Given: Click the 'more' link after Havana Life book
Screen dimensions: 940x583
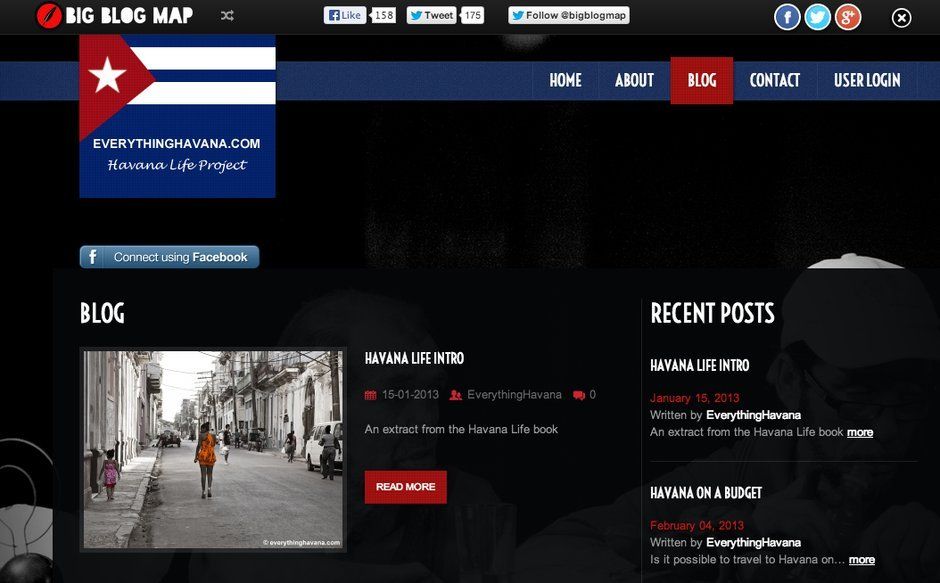Looking at the screenshot, I should pyautogui.click(x=860, y=432).
